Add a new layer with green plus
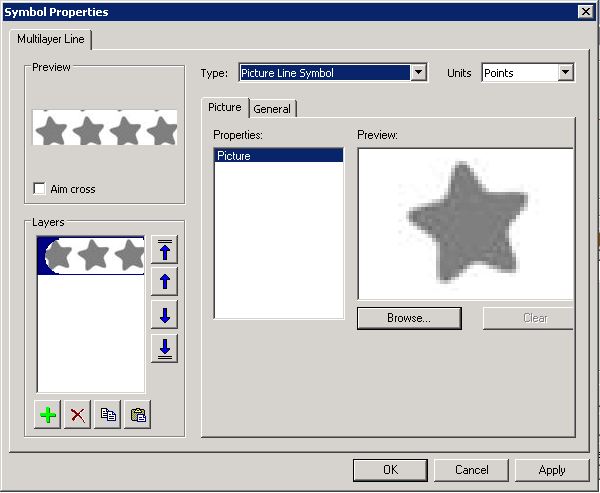Screen dimensions: 600x493 pos(47,415)
